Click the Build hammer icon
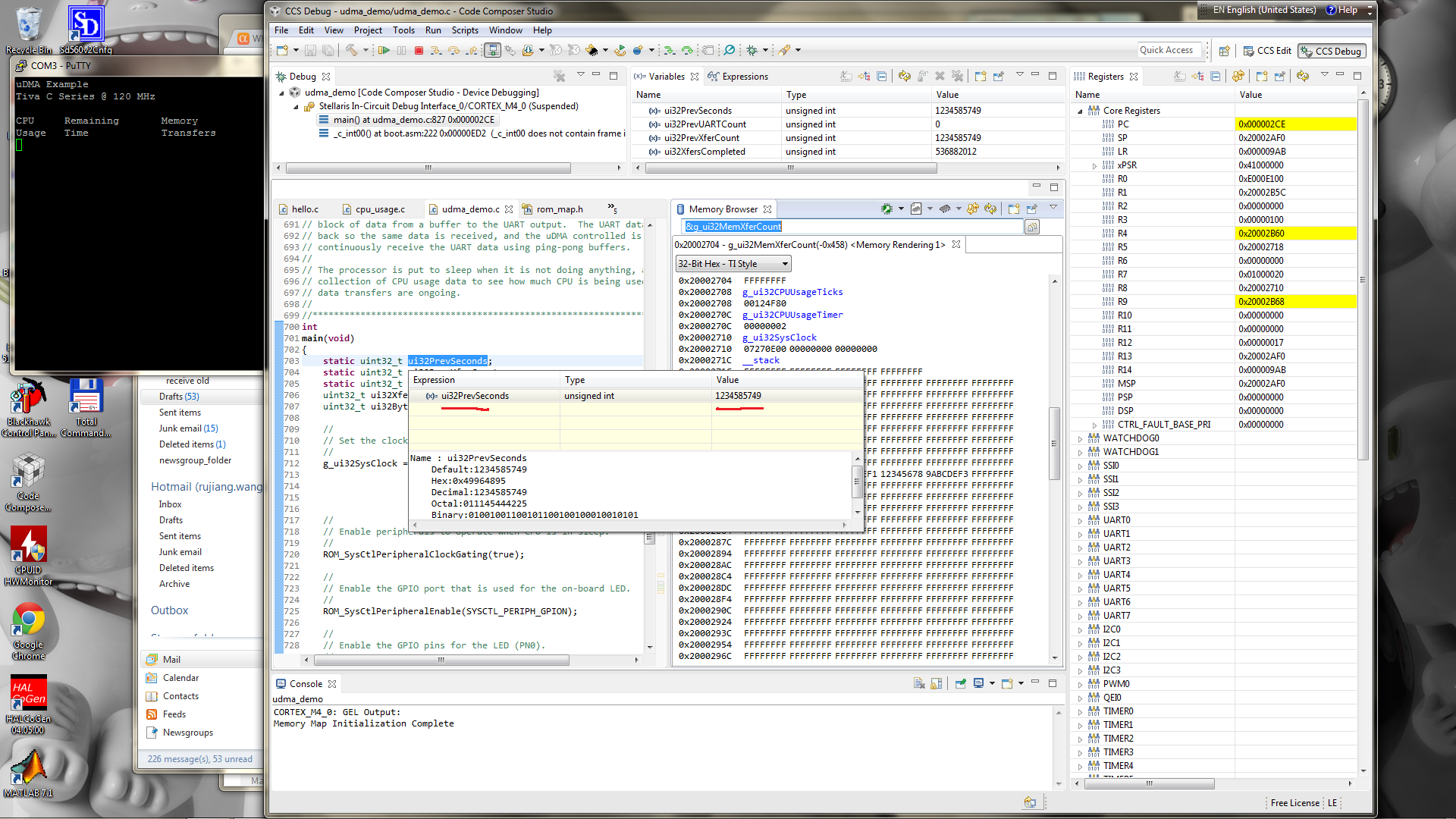 [352, 51]
